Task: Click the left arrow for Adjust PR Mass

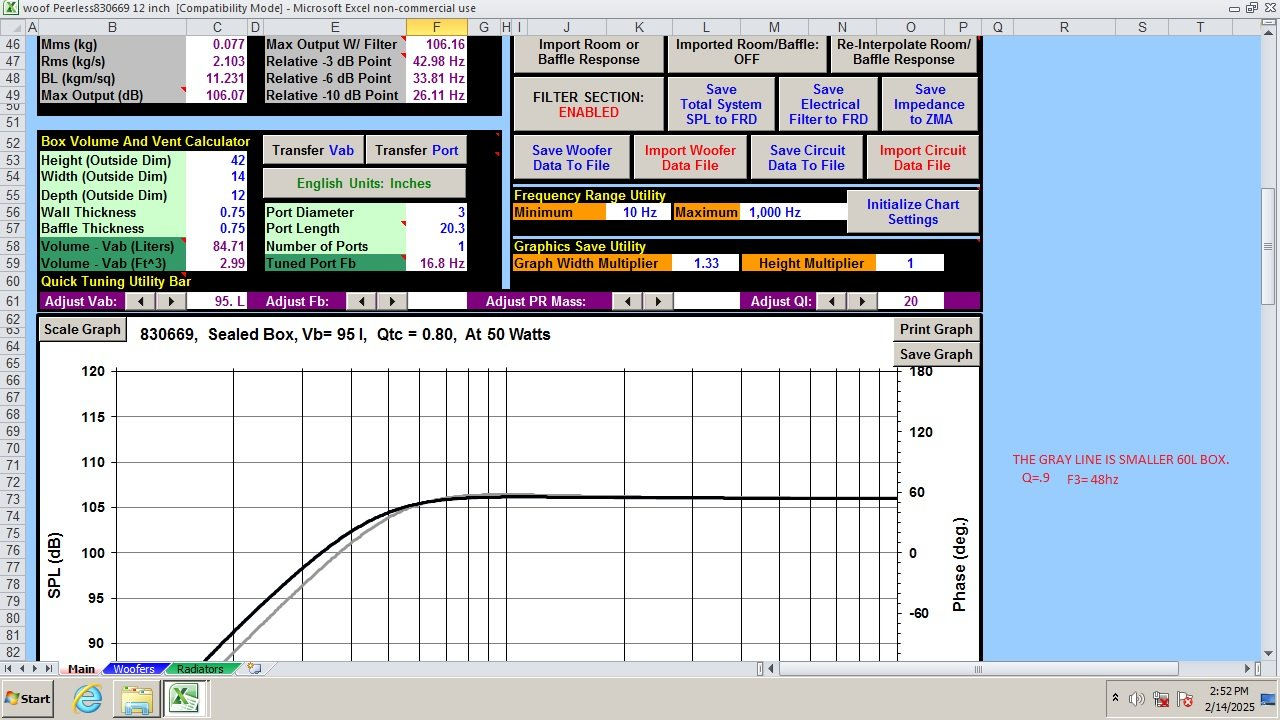Action: click(627, 301)
